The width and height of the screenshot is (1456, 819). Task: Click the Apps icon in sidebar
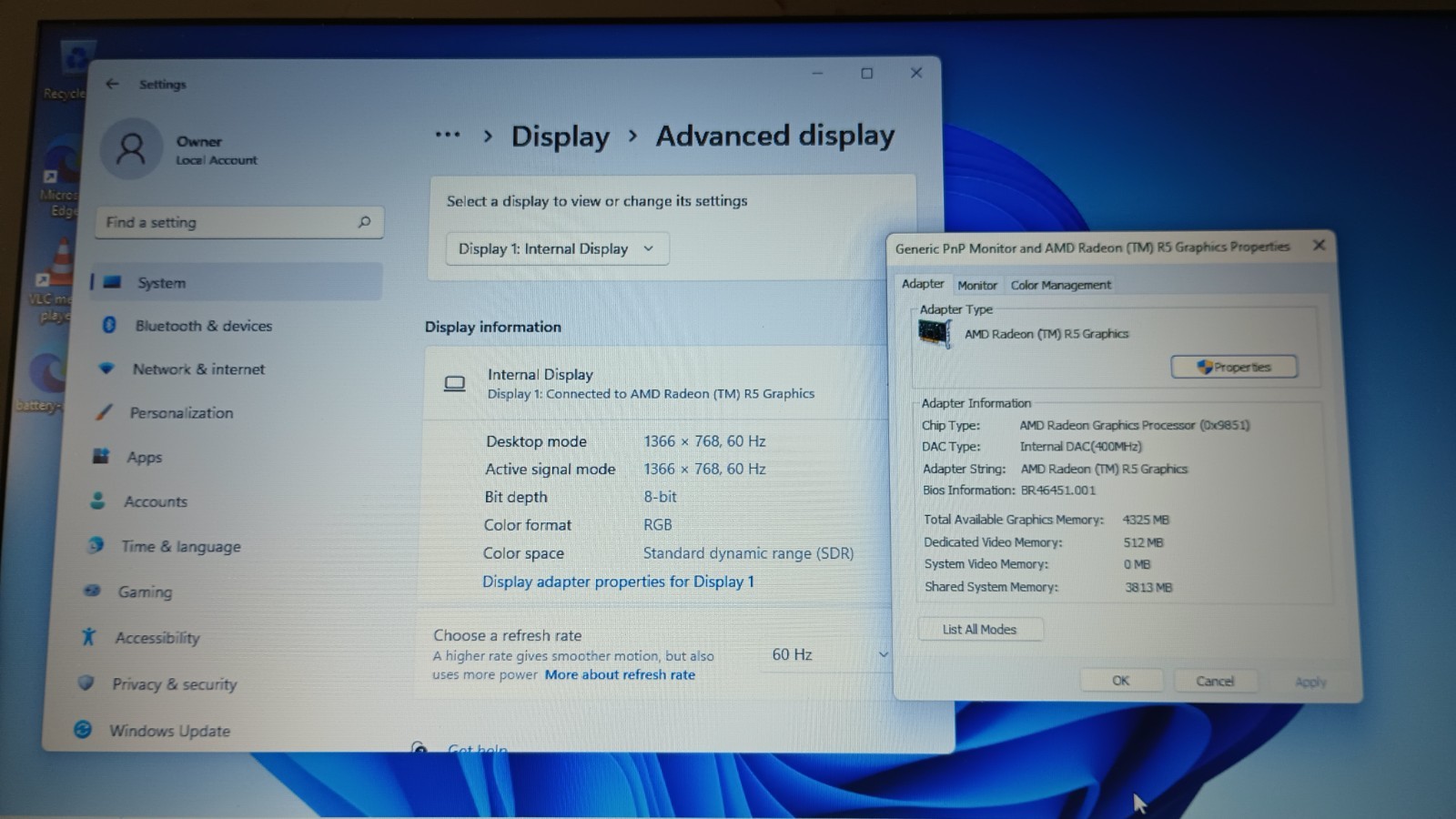pyautogui.click(x=100, y=456)
